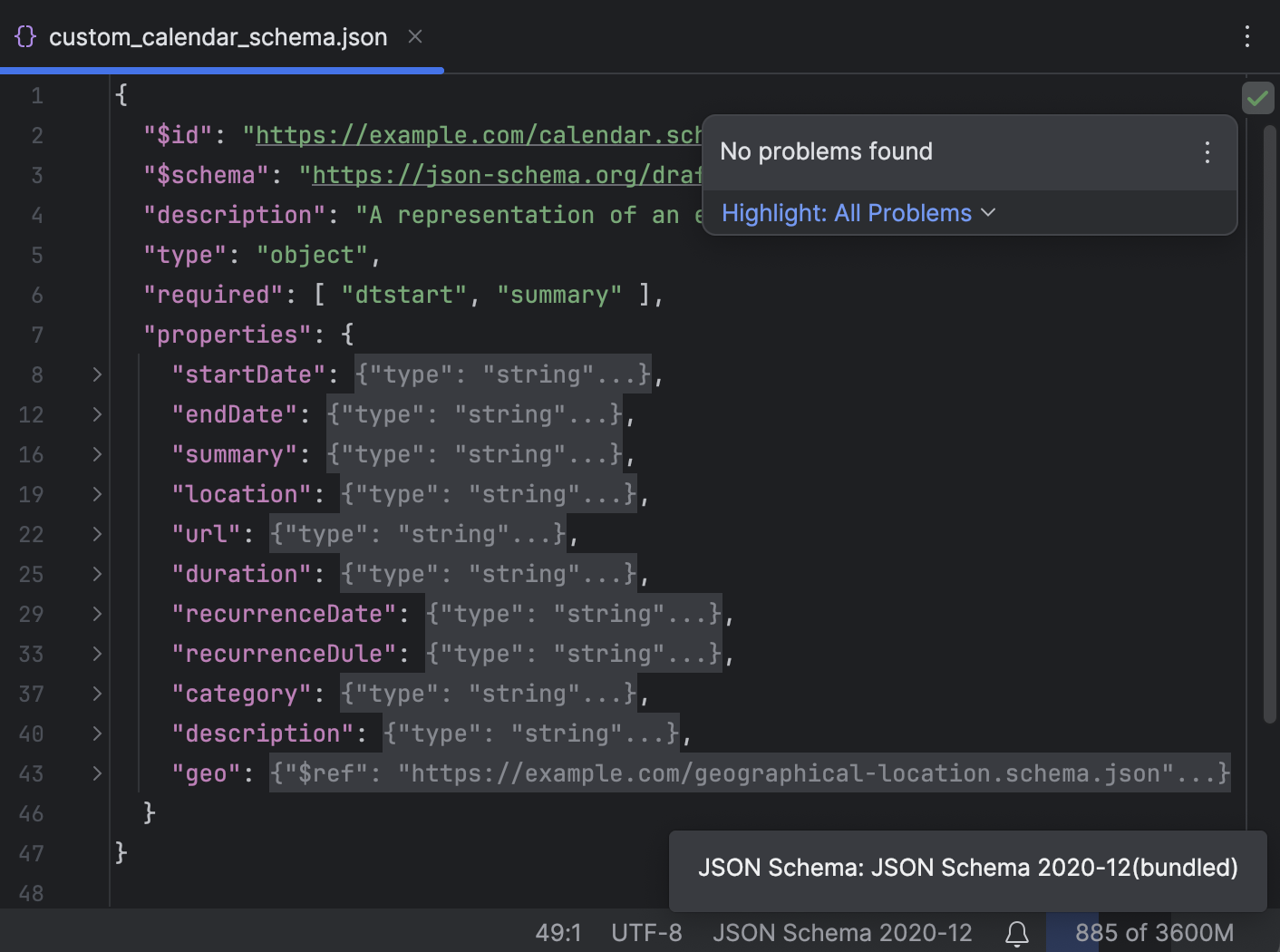This screenshot has height=952, width=1280.
Task: Expand the folded startDate property
Action: click(96, 374)
